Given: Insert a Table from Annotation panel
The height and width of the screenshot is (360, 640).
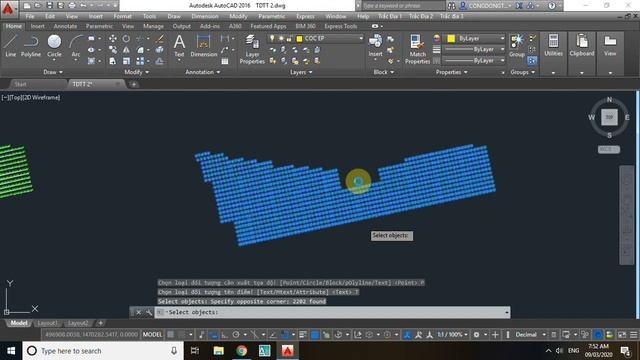Looking at the screenshot, I should click(224, 61).
